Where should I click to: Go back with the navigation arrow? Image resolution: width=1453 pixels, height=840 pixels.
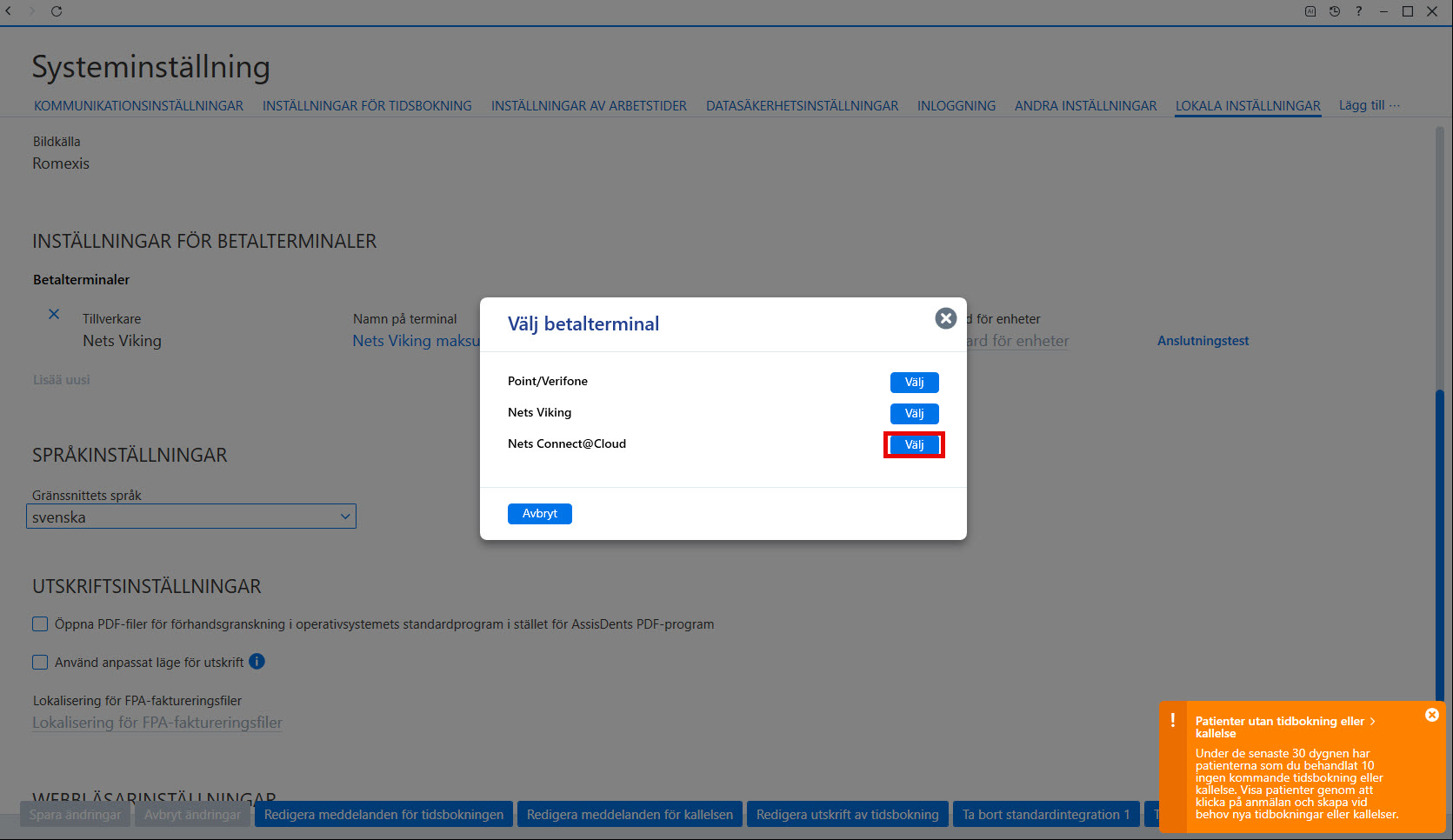click(x=9, y=11)
